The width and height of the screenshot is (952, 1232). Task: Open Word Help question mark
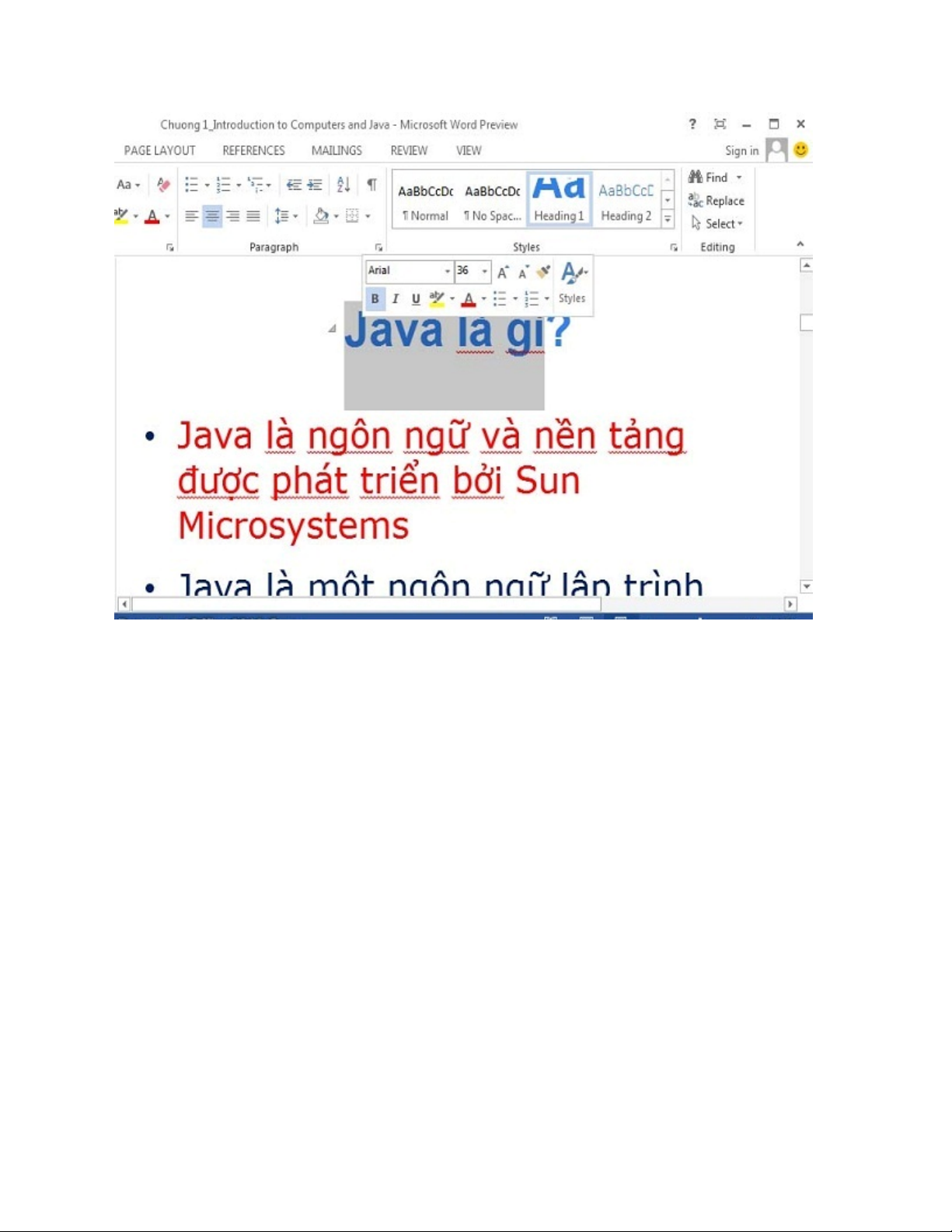[692, 124]
